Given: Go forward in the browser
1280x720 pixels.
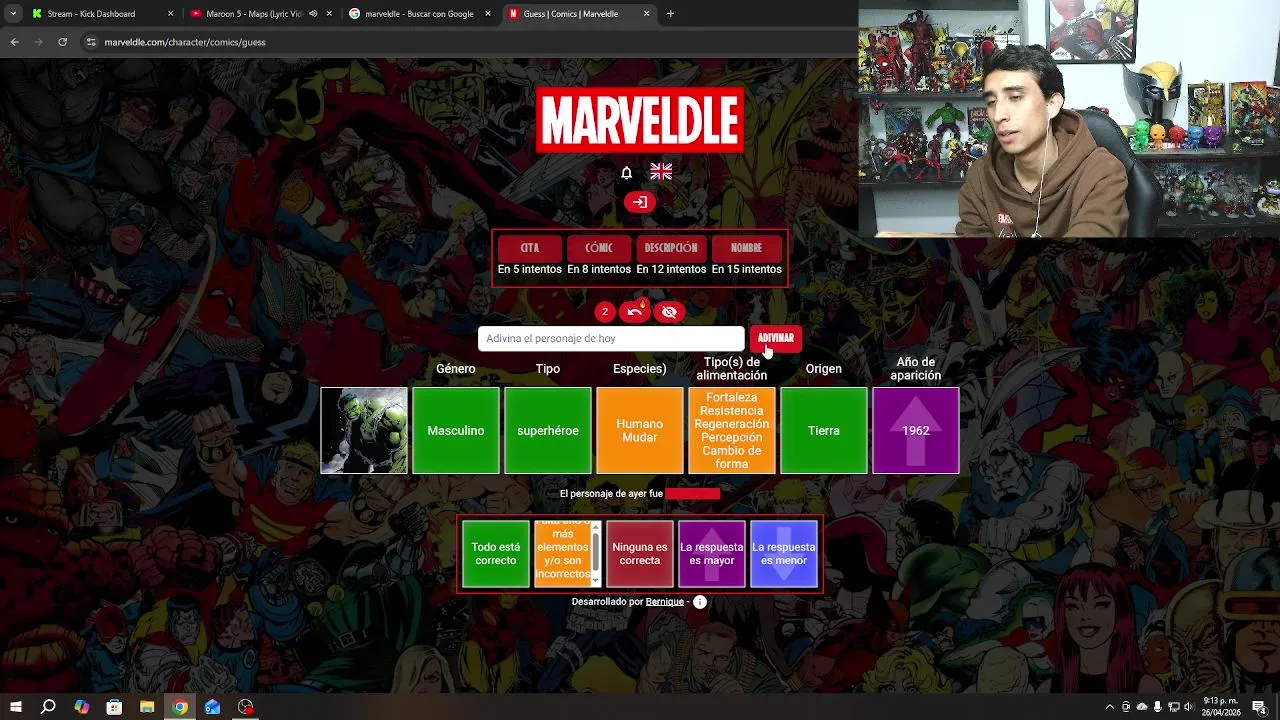Looking at the screenshot, I should tap(38, 42).
